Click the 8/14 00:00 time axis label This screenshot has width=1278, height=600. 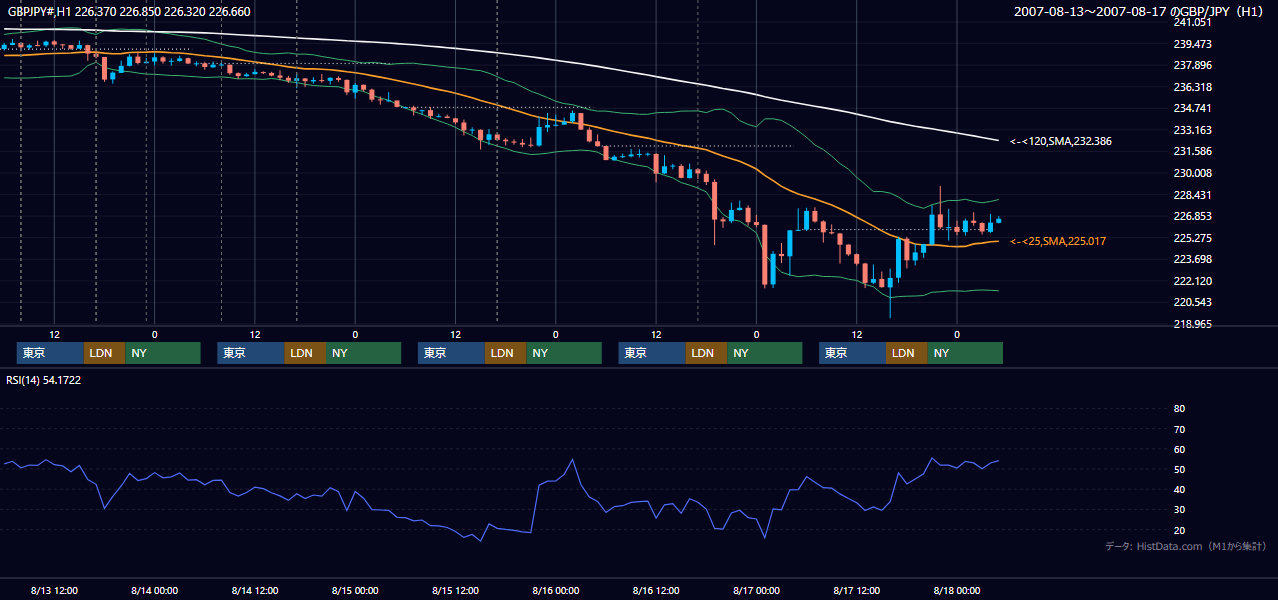pos(155,590)
